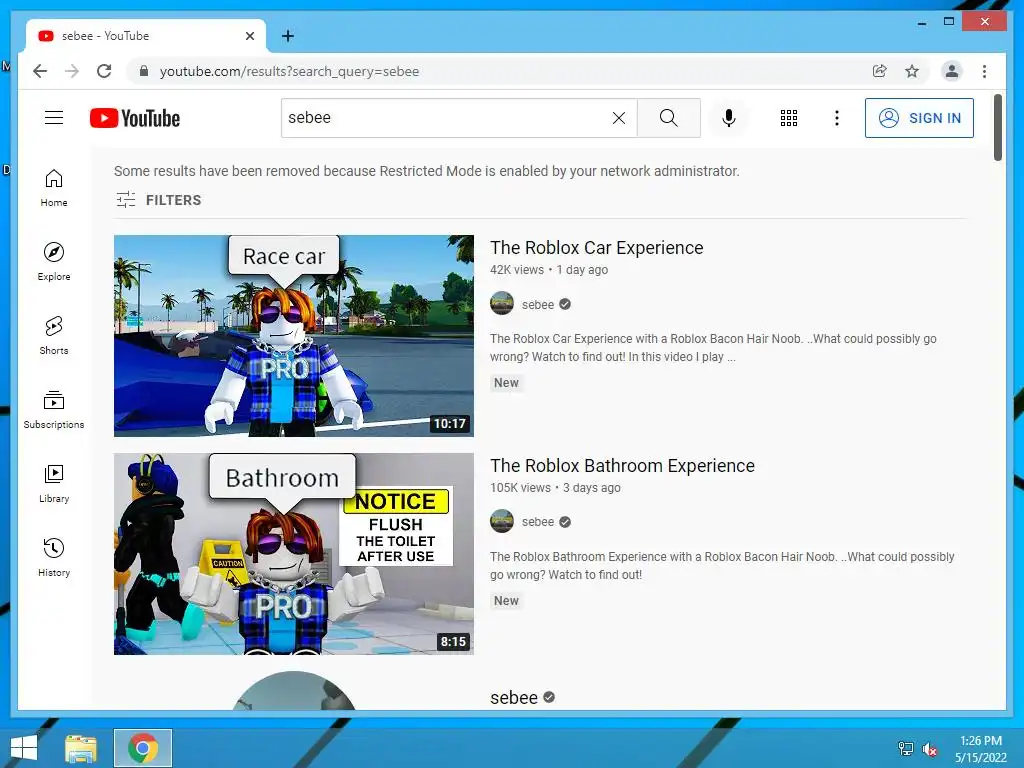
Task: Select the sebee - YouTube tab
Action: coord(146,36)
